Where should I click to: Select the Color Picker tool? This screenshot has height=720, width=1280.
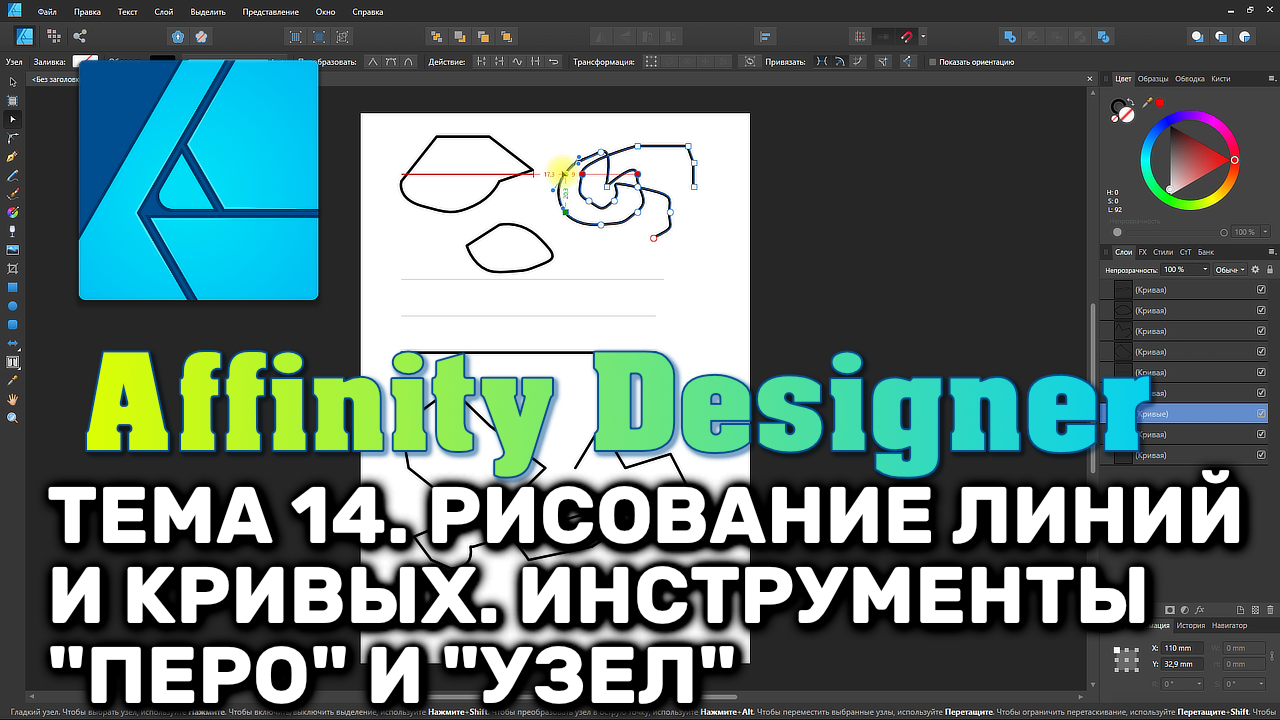click(x=13, y=381)
